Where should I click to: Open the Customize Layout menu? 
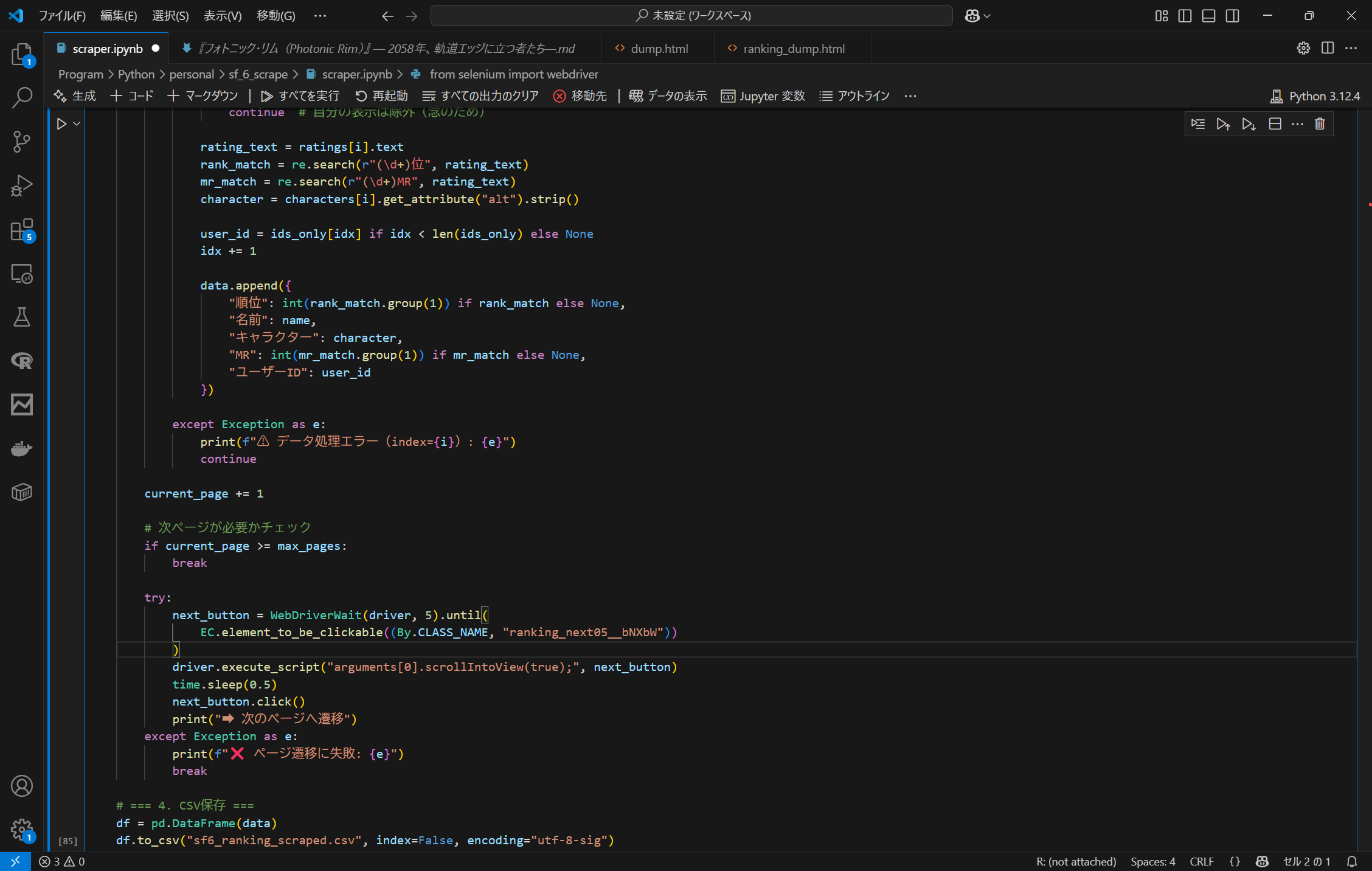1162,16
